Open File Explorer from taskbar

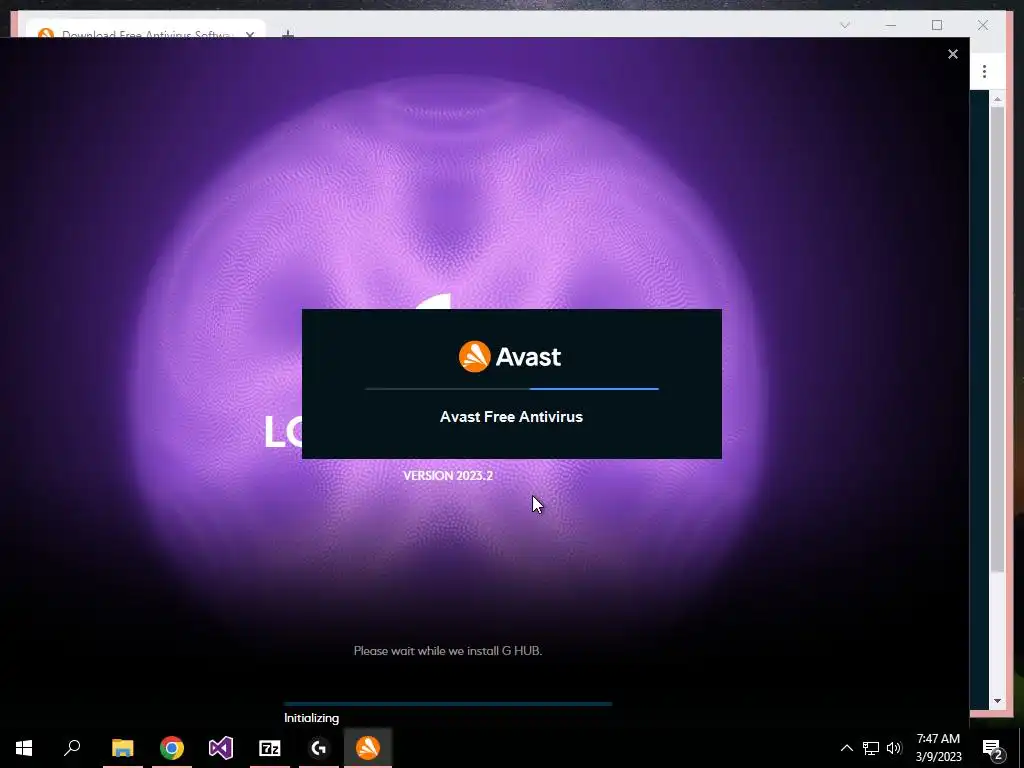pyautogui.click(x=122, y=748)
